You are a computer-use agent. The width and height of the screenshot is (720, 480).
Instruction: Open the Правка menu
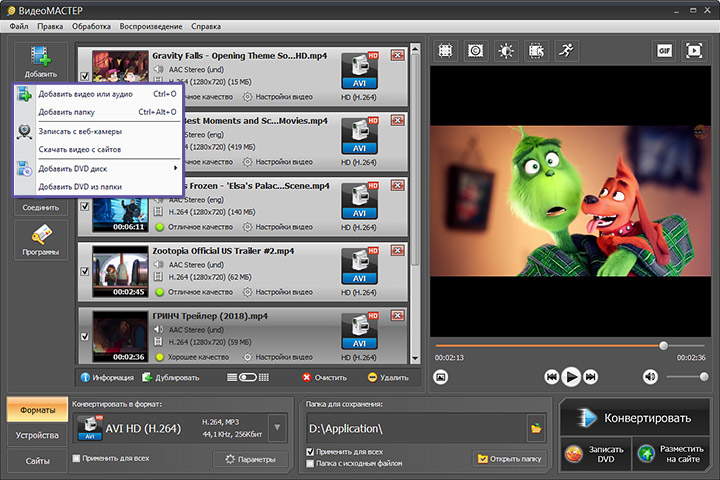point(50,27)
